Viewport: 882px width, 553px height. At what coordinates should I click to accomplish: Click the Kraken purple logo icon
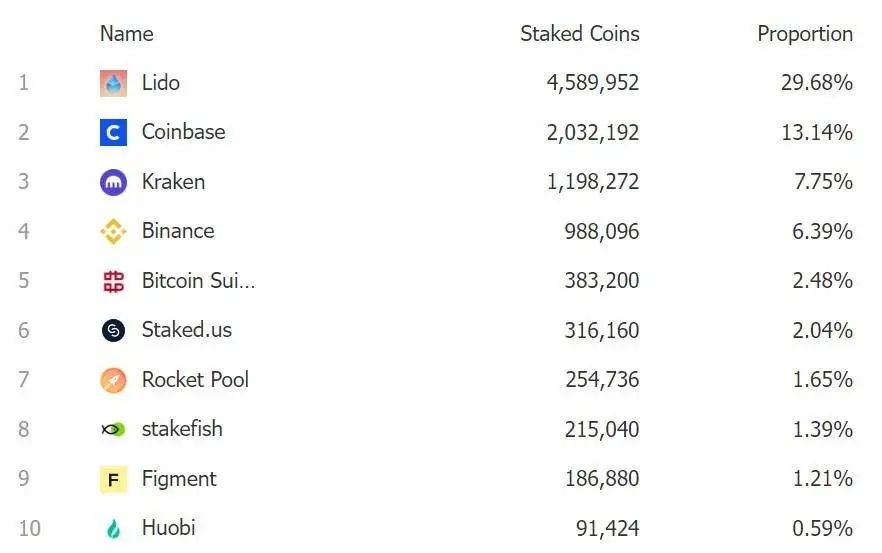pyautogui.click(x=114, y=182)
